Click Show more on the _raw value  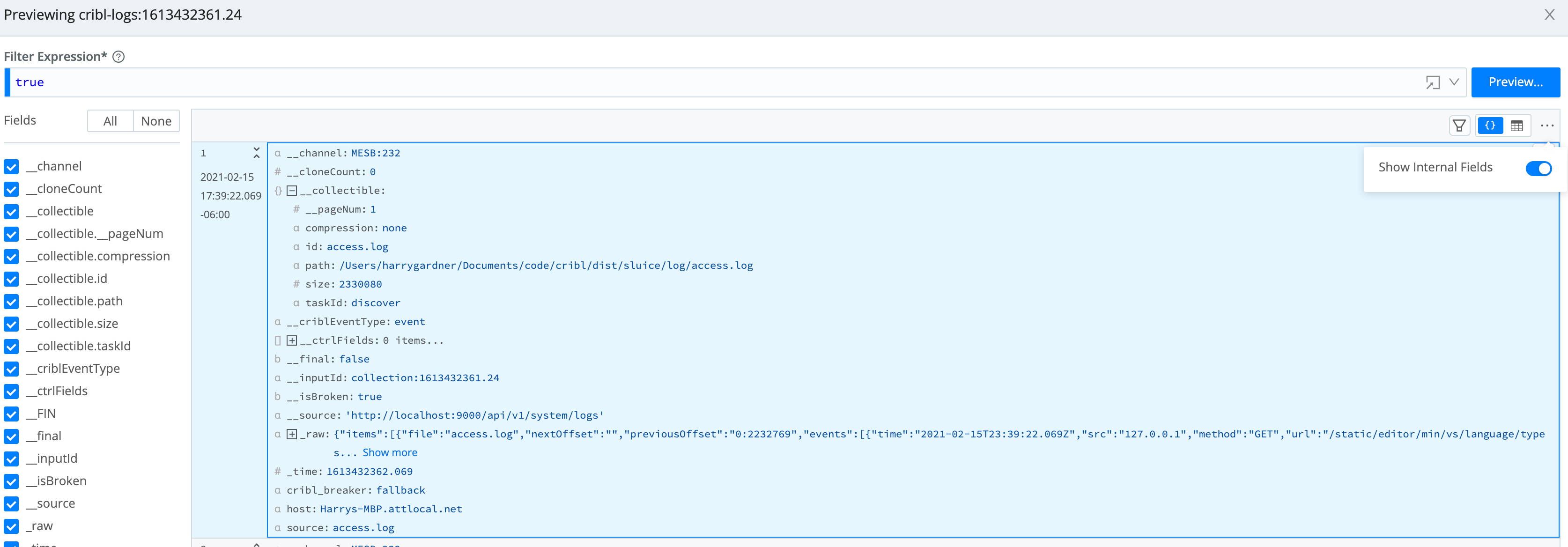[390, 452]
